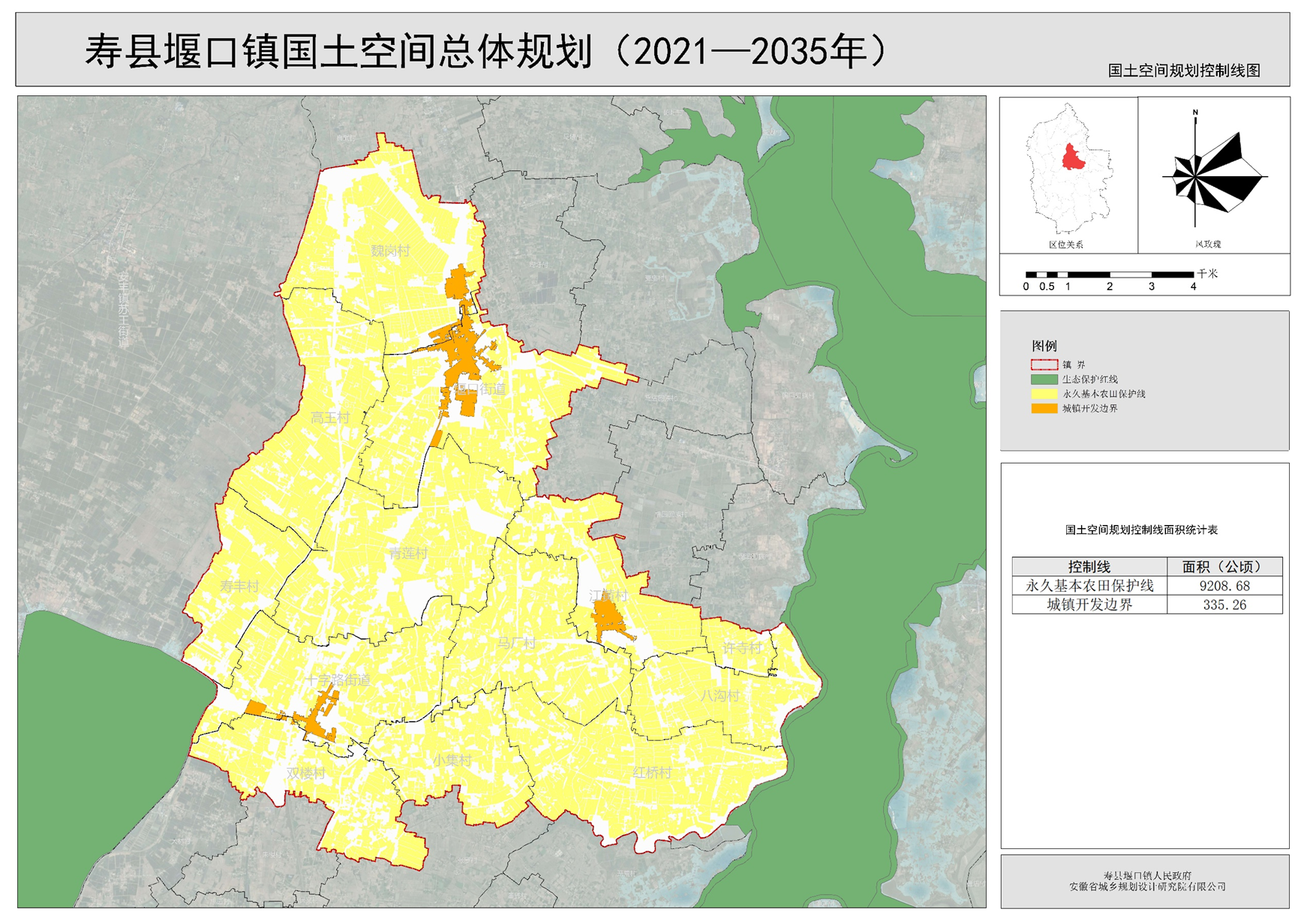1307x924 pixels.
Task: Click the 红桥村 village label
Action: click(652, 772)
